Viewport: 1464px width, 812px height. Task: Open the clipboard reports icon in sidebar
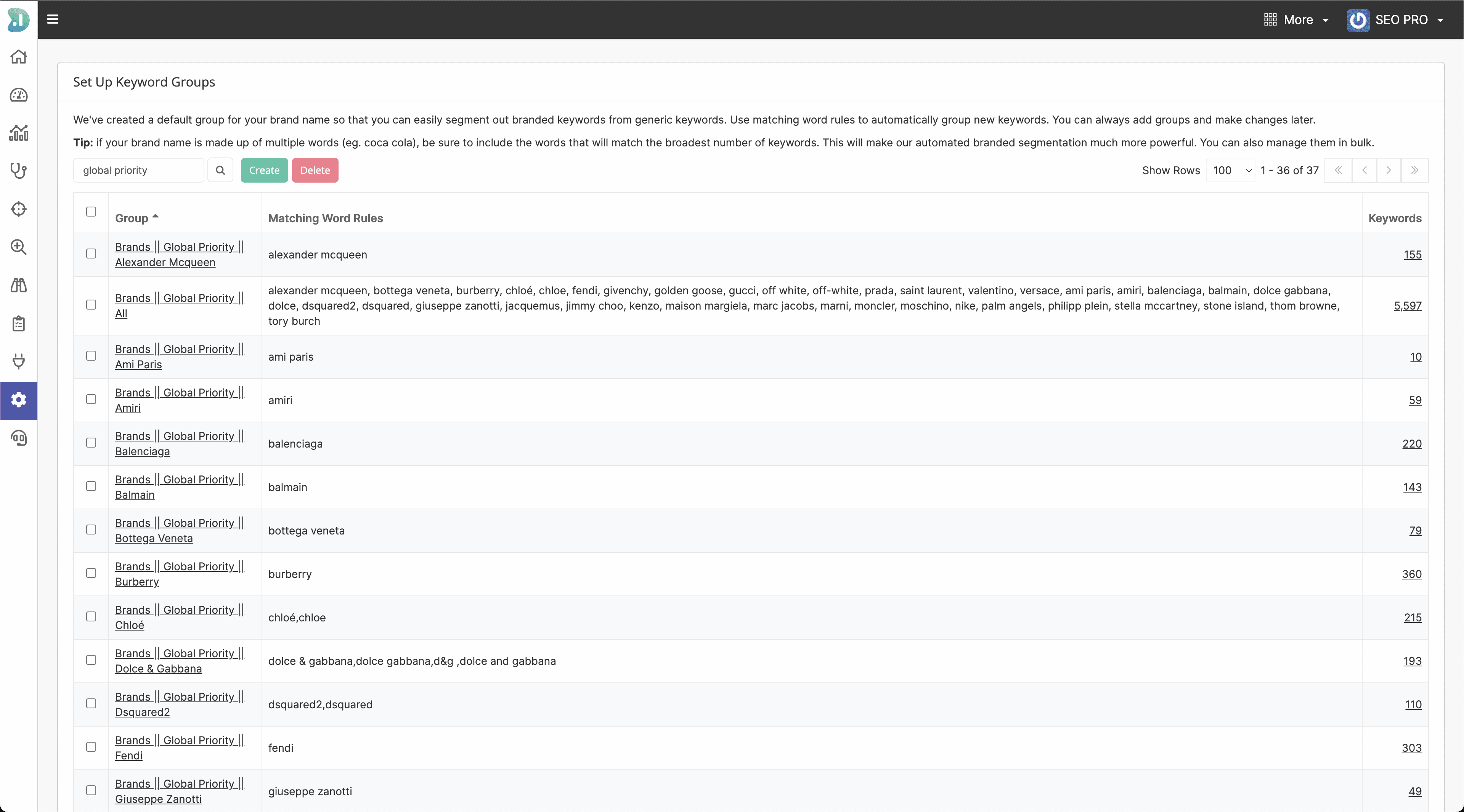(x=19, y=323)
